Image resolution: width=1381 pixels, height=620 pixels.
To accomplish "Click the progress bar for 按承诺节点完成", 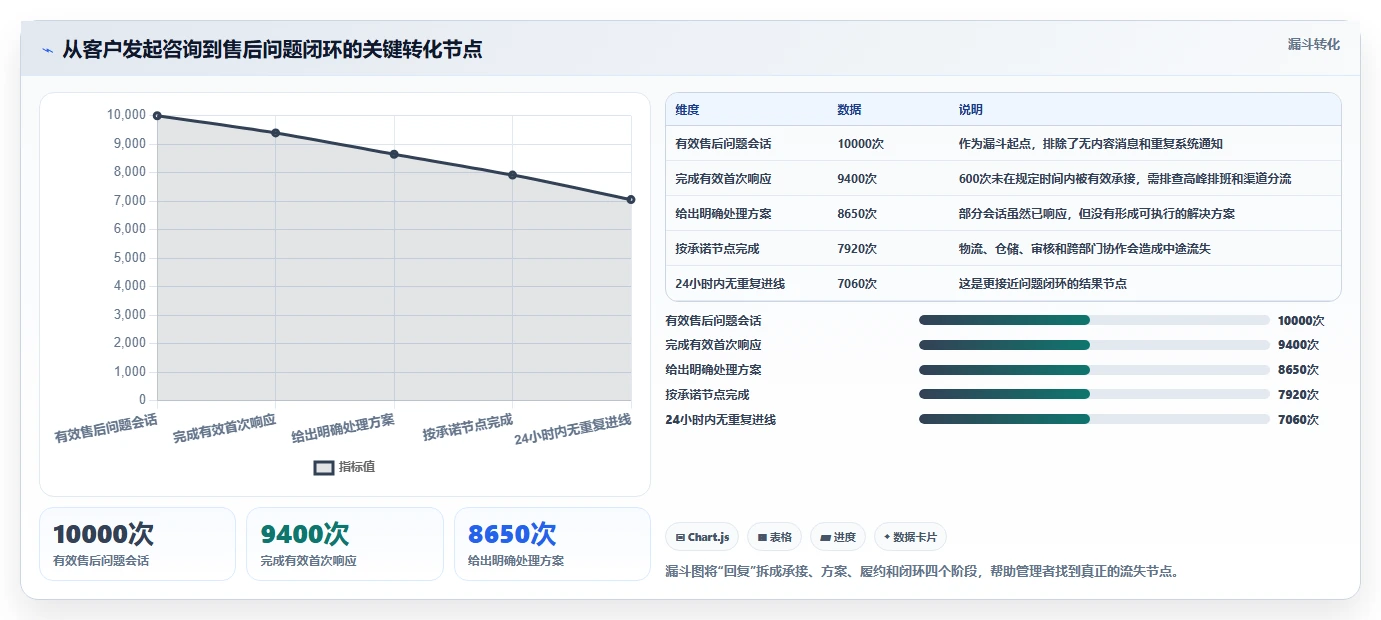I will point(1094,394).
